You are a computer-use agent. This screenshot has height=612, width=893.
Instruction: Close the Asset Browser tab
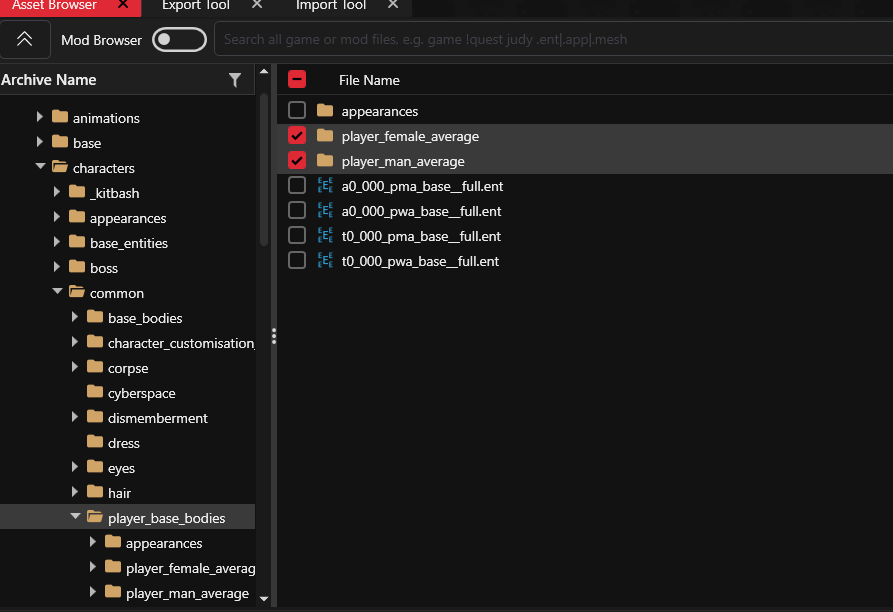click(123, 5)
